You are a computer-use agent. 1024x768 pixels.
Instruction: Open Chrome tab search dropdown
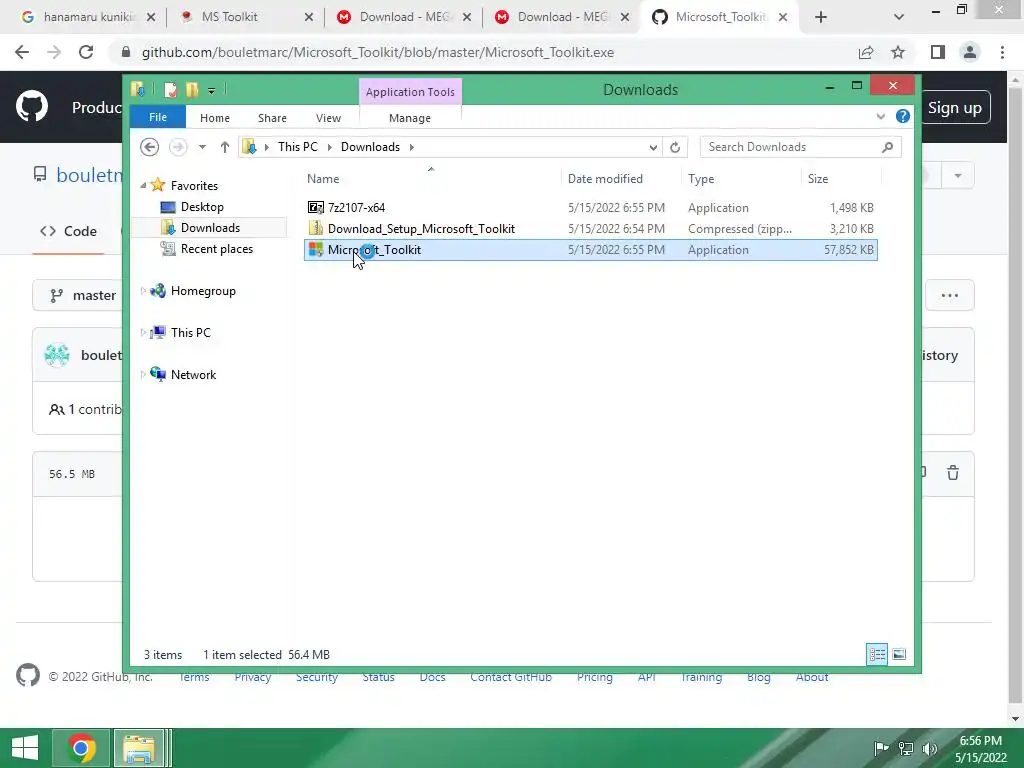pyautogui.click(x=899, y=17)
